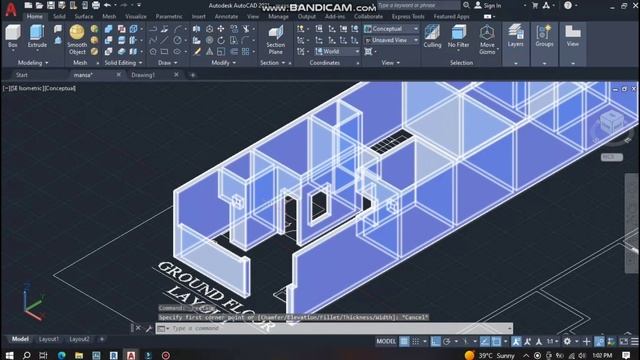Expand the Section panel dropdown
Screen dimensions: 640x360
click(273, 63)
